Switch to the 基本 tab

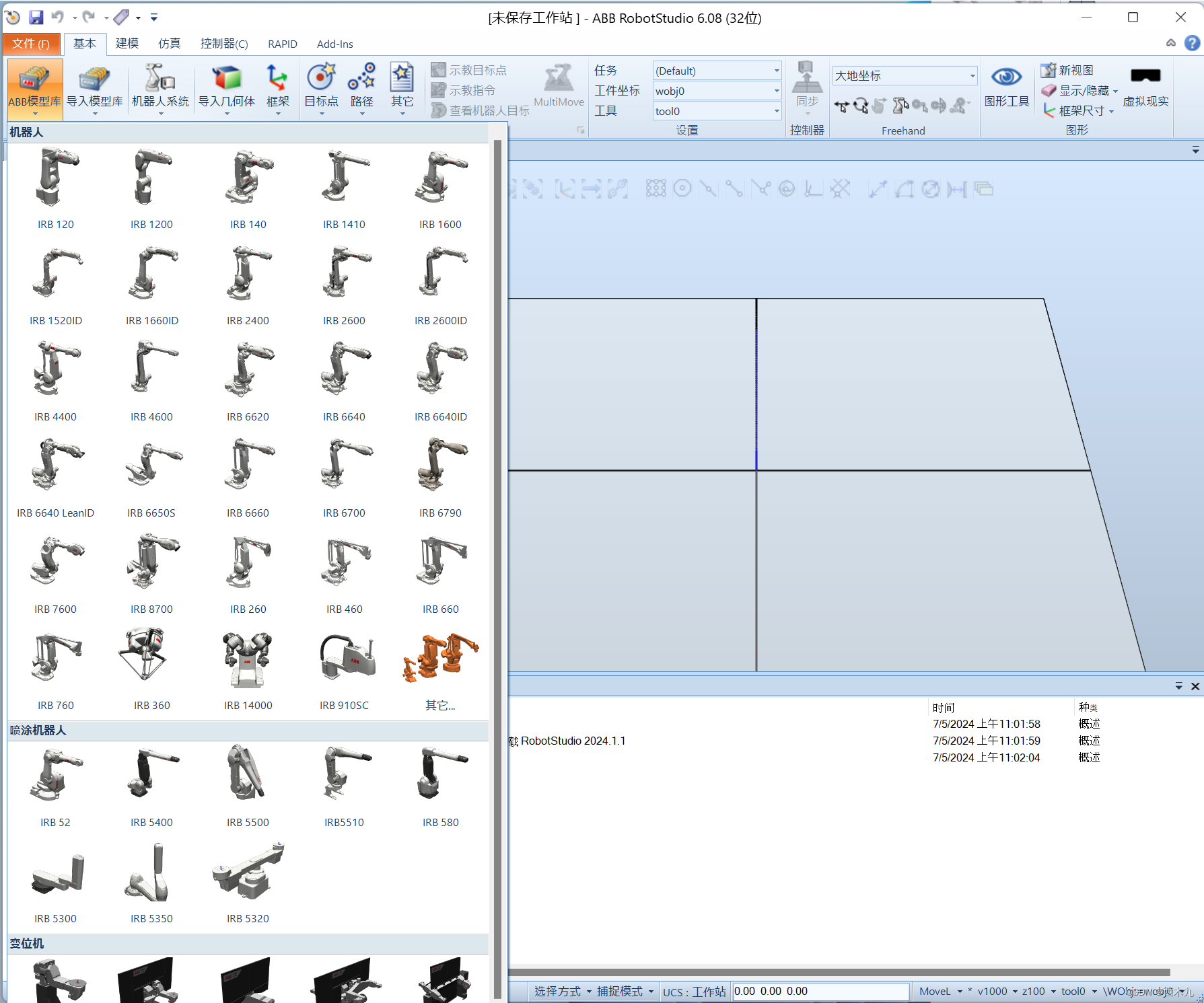point(85,44)
